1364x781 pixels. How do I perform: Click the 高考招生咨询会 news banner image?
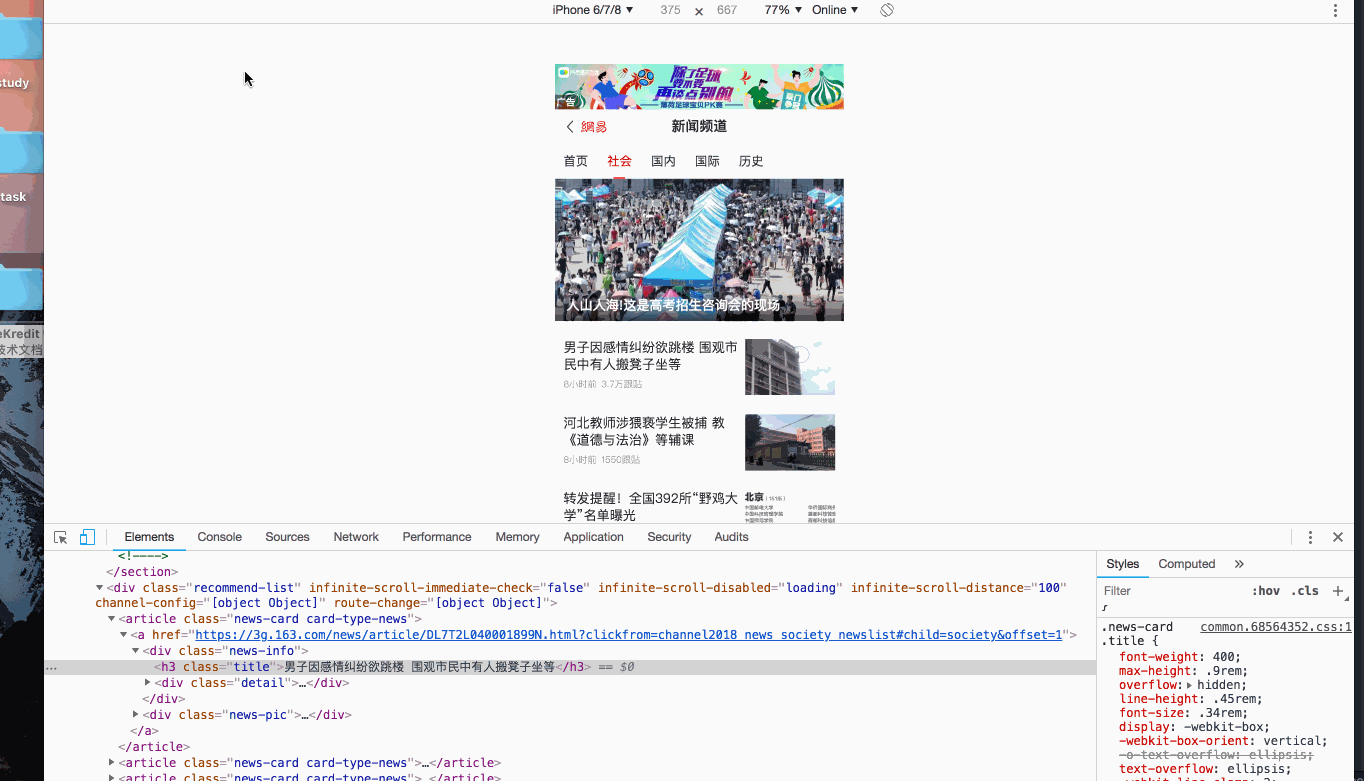point(699,249)
